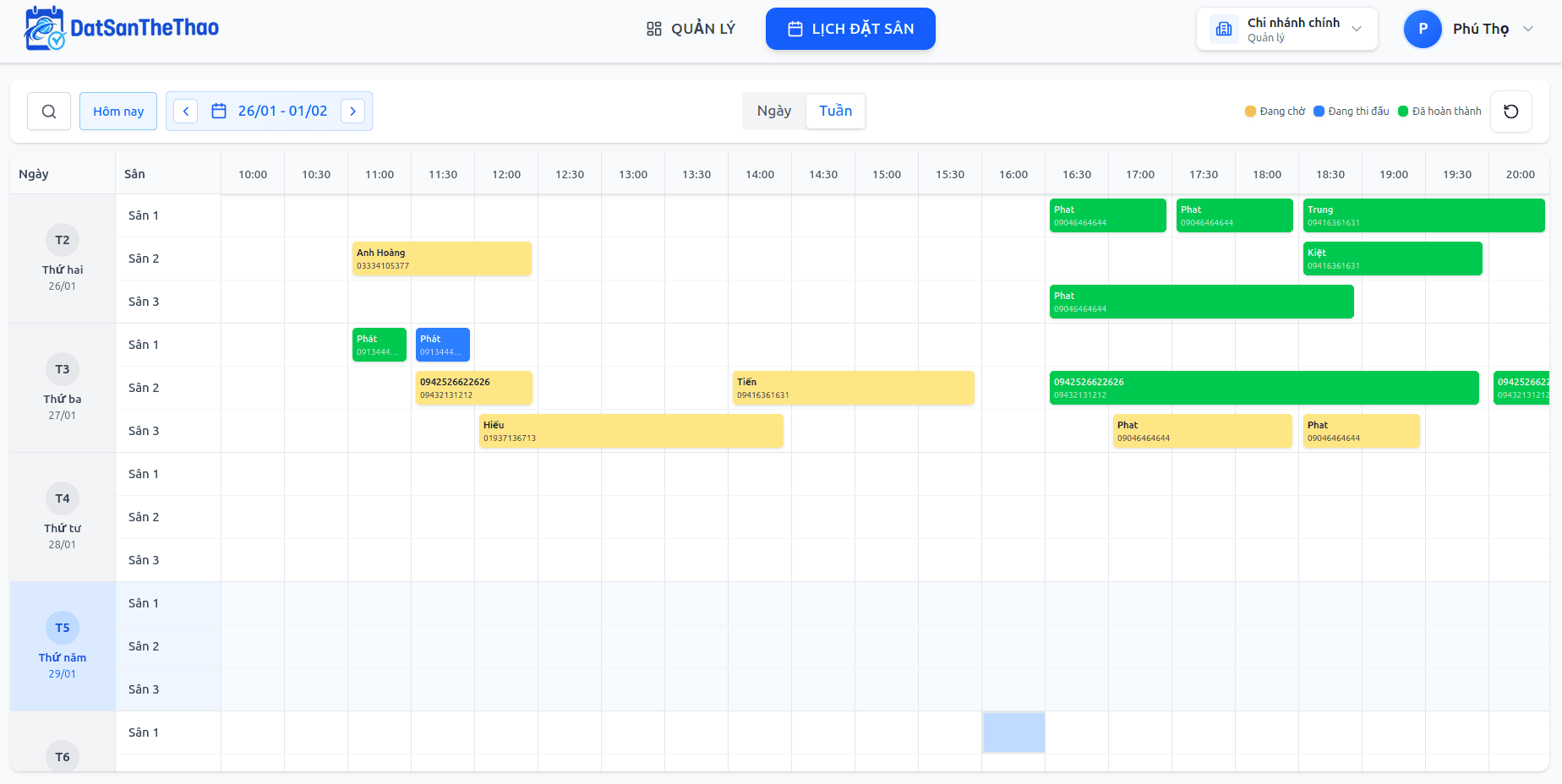This screenshot has height=784, width=1562.
Task: Go to next week arrow
Action: (x=352, y=112)
